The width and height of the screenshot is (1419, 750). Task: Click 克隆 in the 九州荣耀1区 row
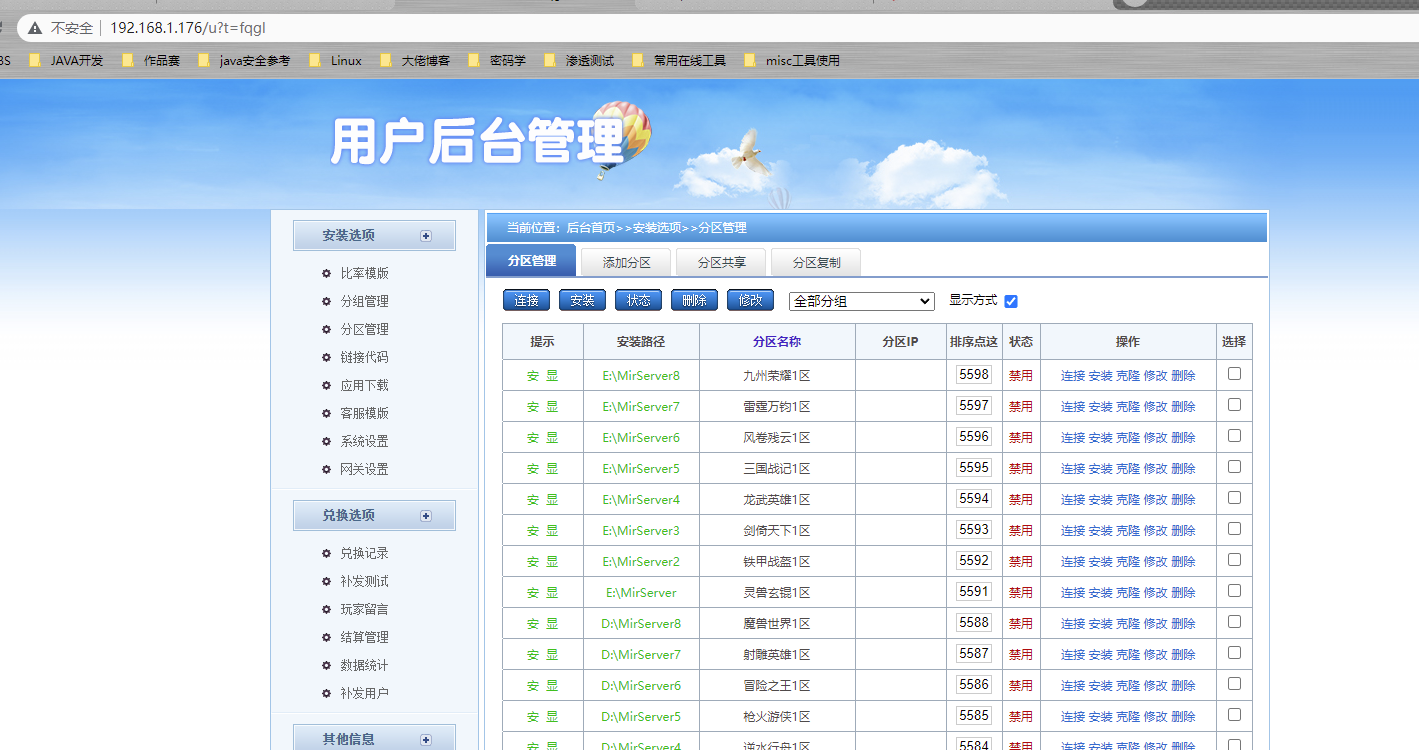pyautogui.click(x=1128, y=376)
